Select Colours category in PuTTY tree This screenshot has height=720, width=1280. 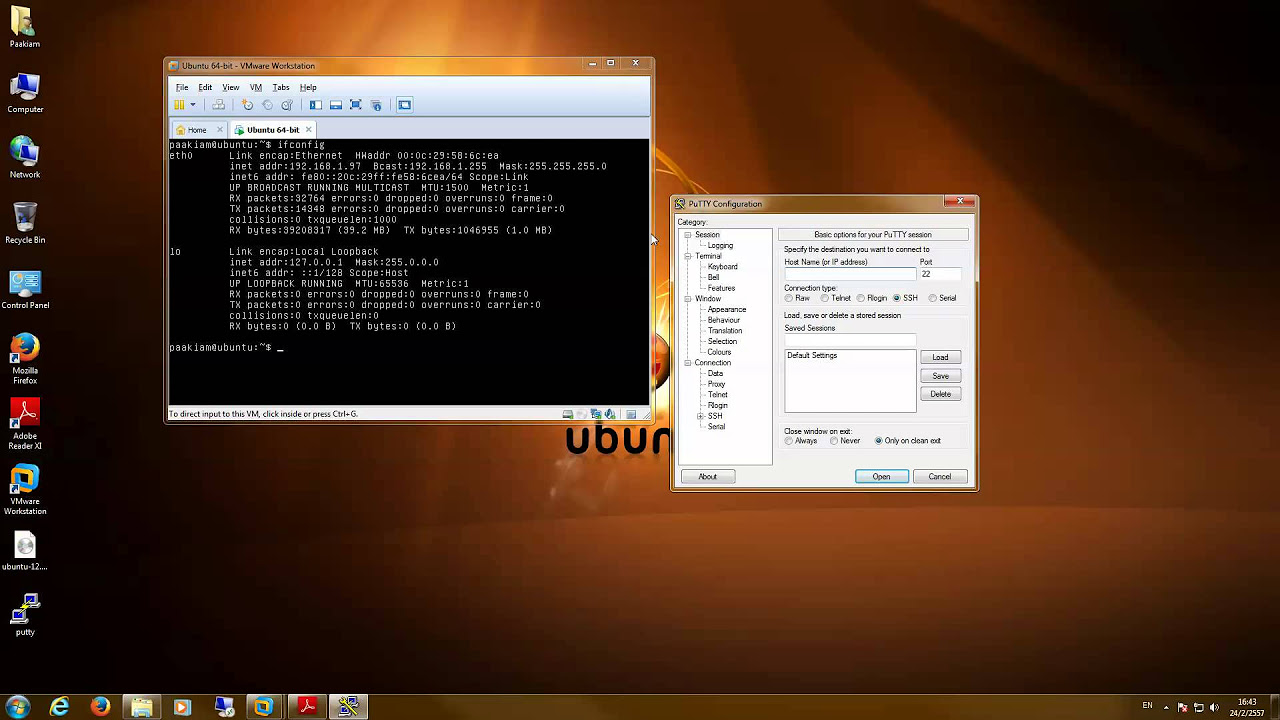pyautogui.click(x=719, y=352)
